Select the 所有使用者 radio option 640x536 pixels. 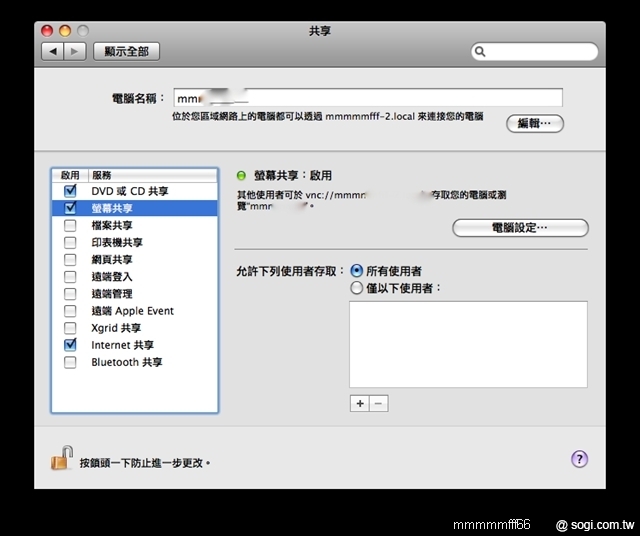357,271
